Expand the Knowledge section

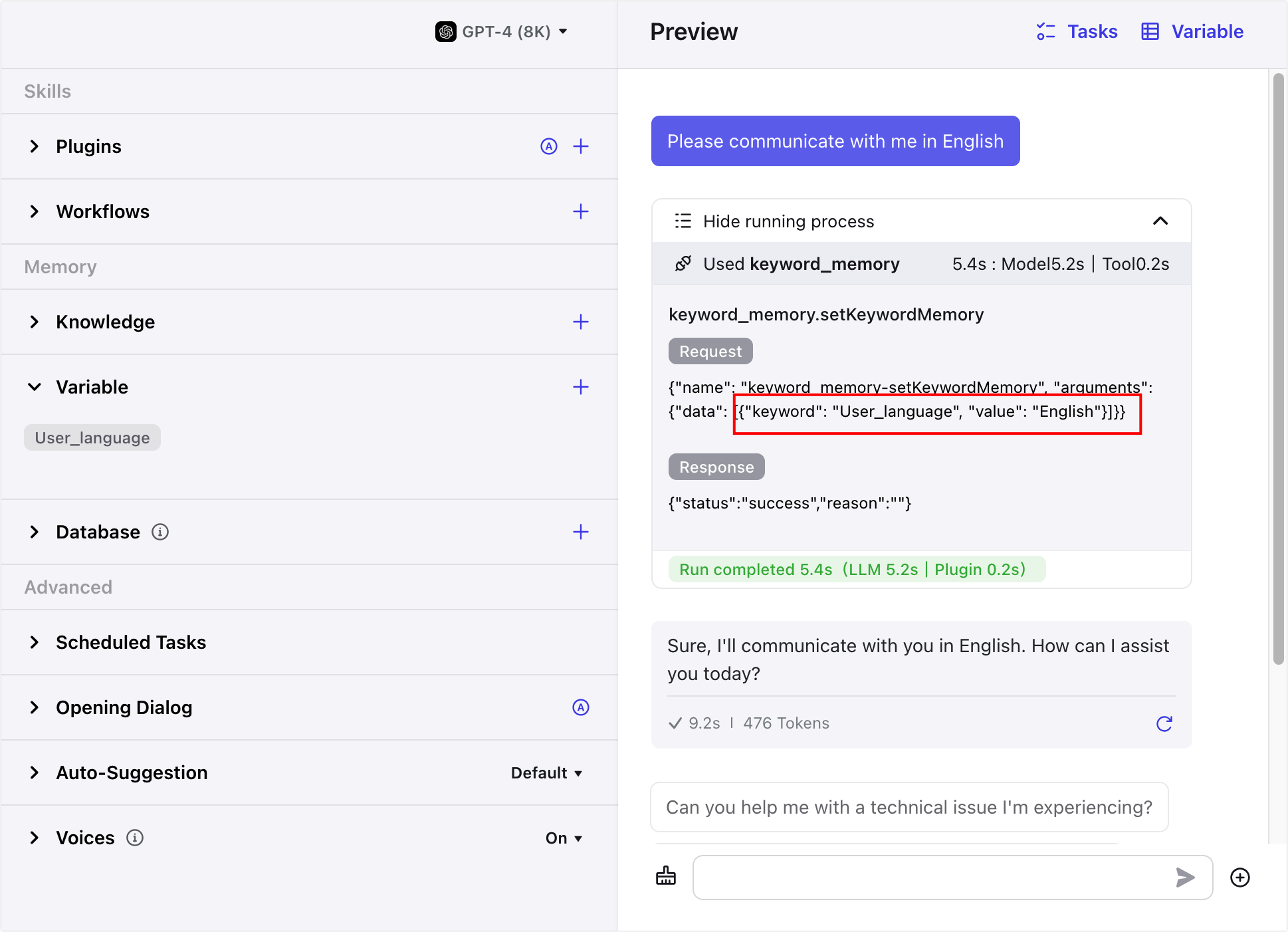[x=35, y=322]
